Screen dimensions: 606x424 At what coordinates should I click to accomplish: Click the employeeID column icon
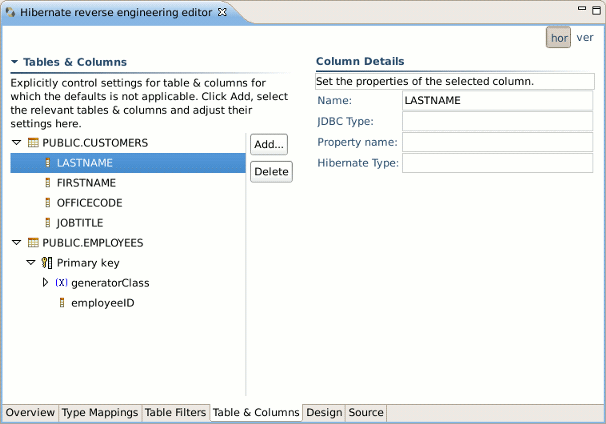[x=62, y=303]
